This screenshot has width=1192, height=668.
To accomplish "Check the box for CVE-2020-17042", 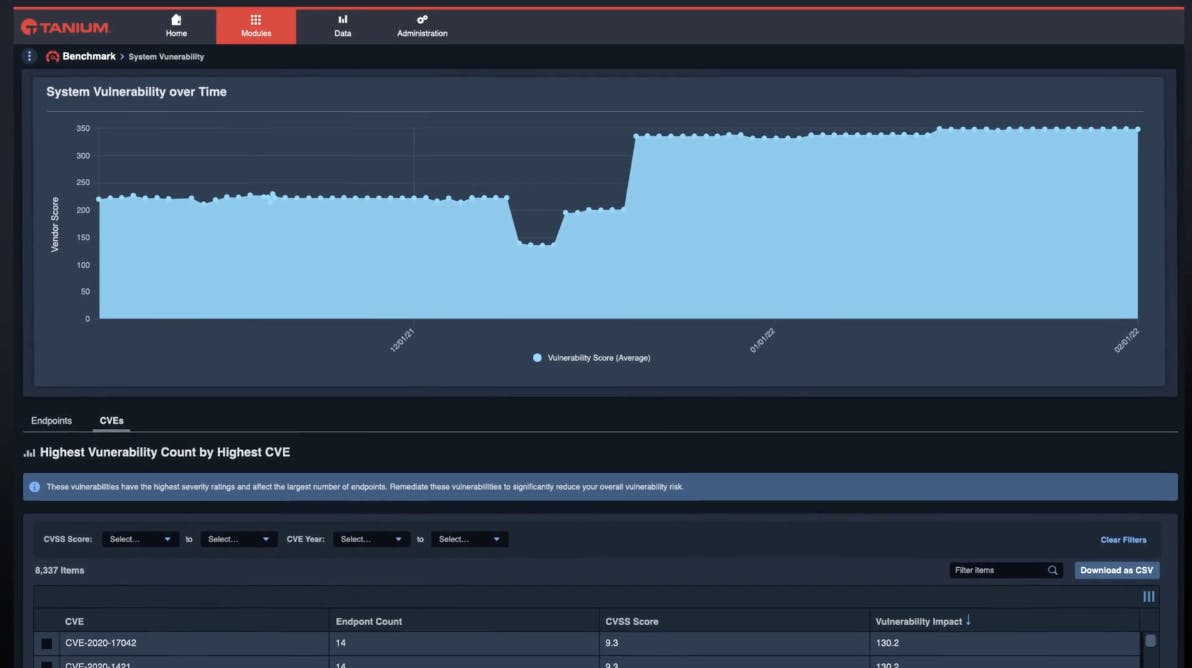I will 46,644.
